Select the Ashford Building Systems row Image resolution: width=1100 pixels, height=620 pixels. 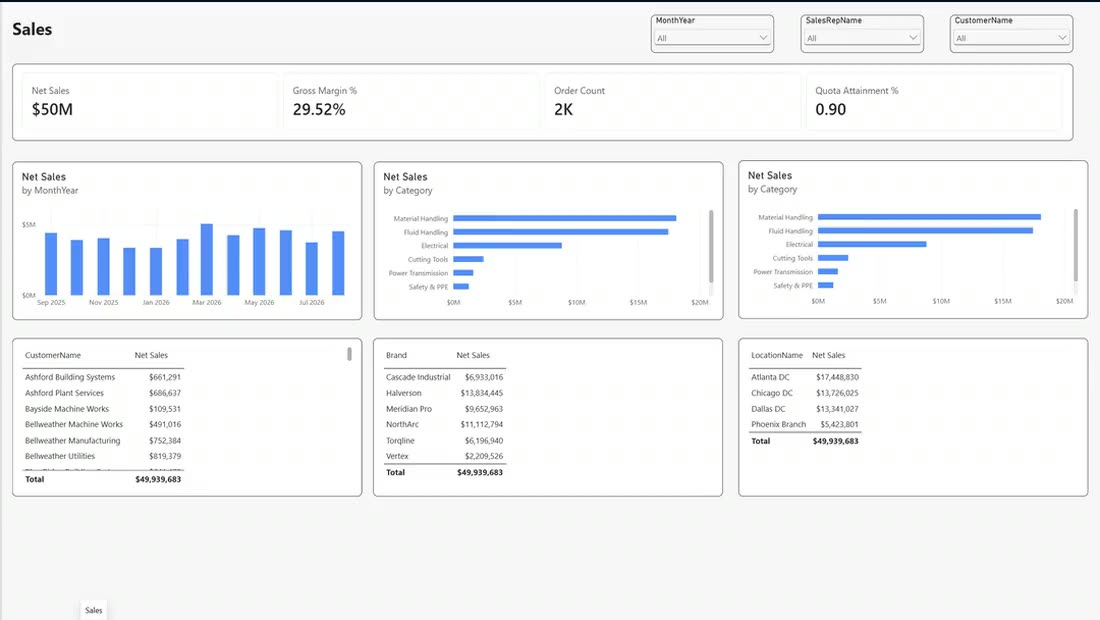tap(103, 377)
